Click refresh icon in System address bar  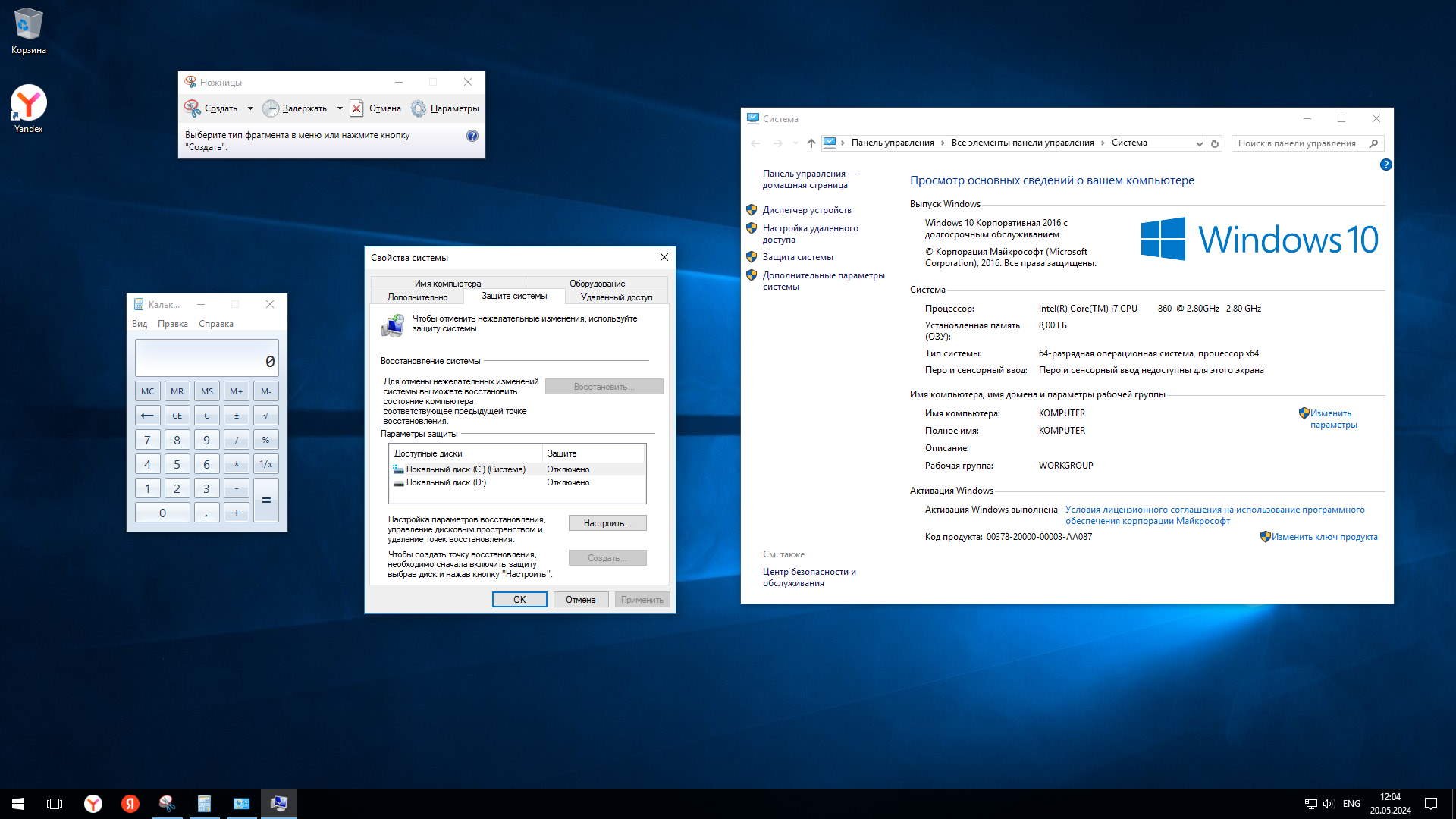tap(1214, 143)
